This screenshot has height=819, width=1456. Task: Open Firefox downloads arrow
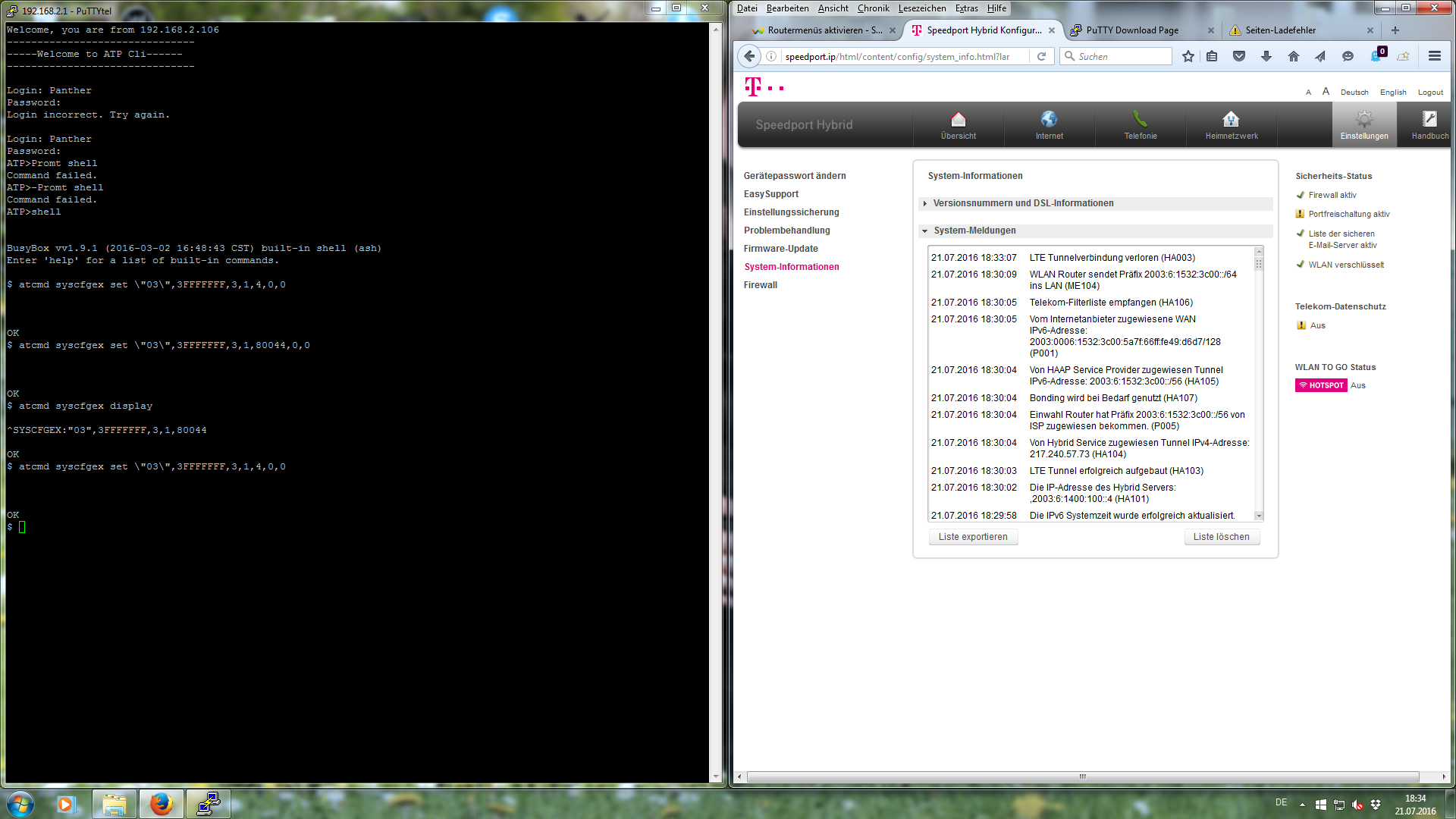point(1266,56)
